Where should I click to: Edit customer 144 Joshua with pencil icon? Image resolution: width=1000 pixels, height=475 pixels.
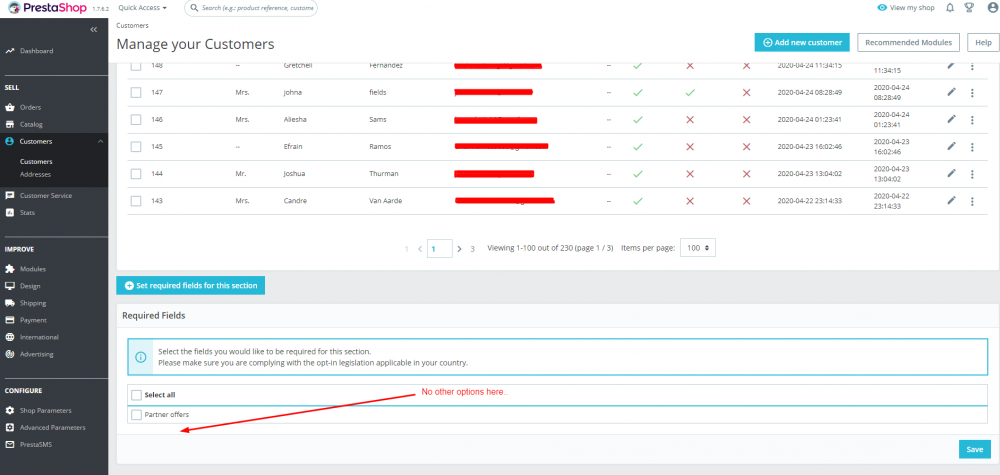click(x=952, y=173)
